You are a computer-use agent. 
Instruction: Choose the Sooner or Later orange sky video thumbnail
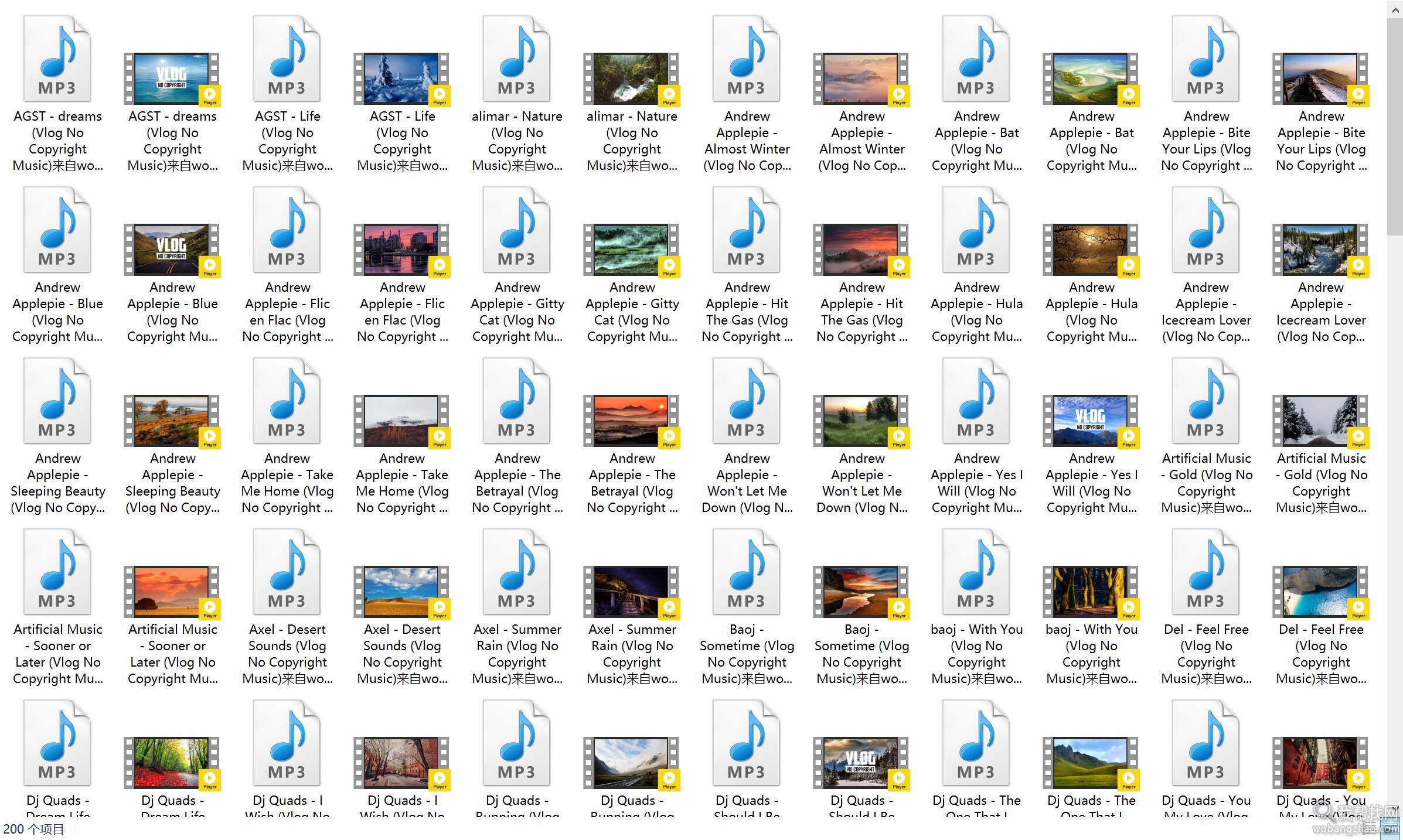pos(172,592)
